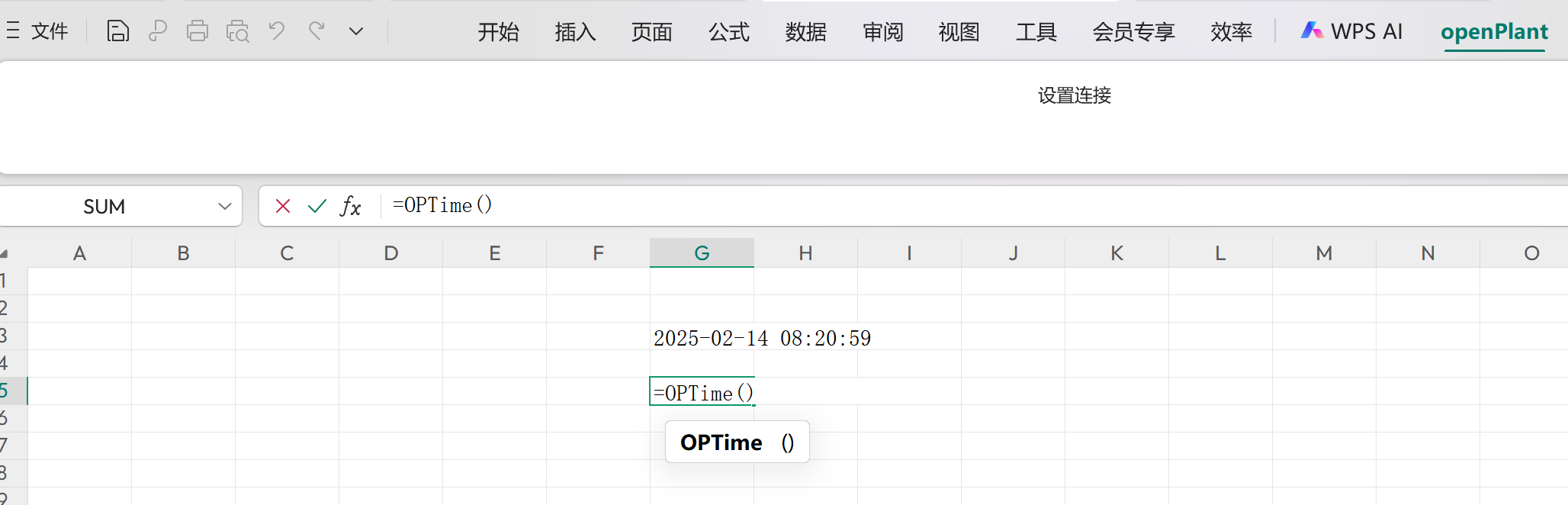Confirm the formula with the green checkmark
This screenshot has width=1568, height=505.
click(316, 206)
